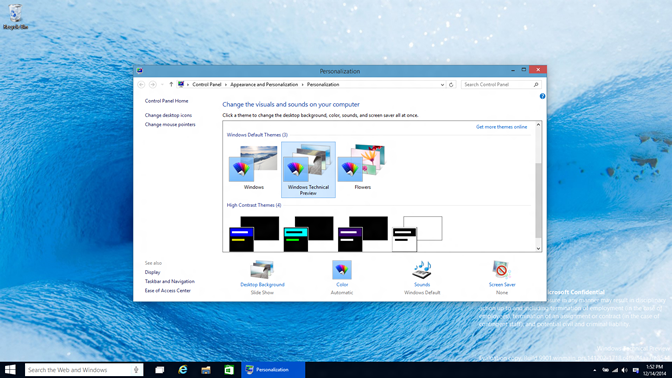This screenshot has width=672, height=378.
Task: Click the Windows Default Themes (3) heading
Action: [x=257, y=135]
